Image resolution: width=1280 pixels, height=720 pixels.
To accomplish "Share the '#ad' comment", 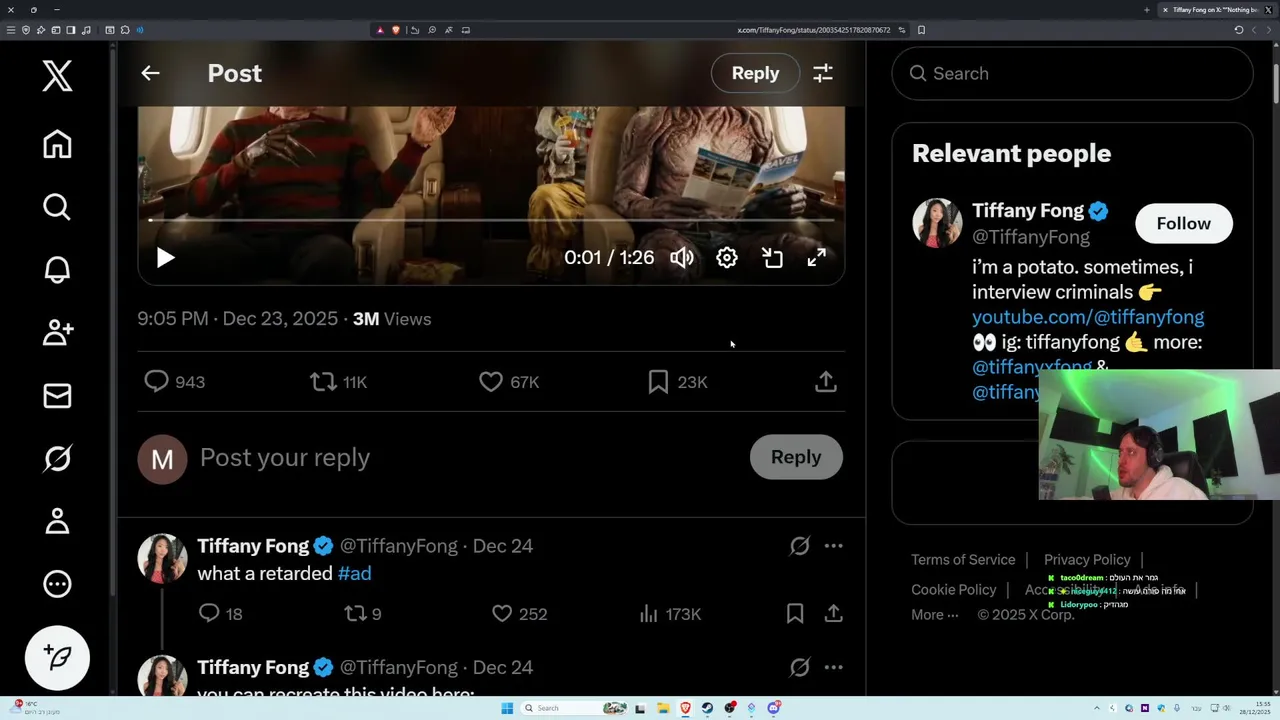I will 833,614.
